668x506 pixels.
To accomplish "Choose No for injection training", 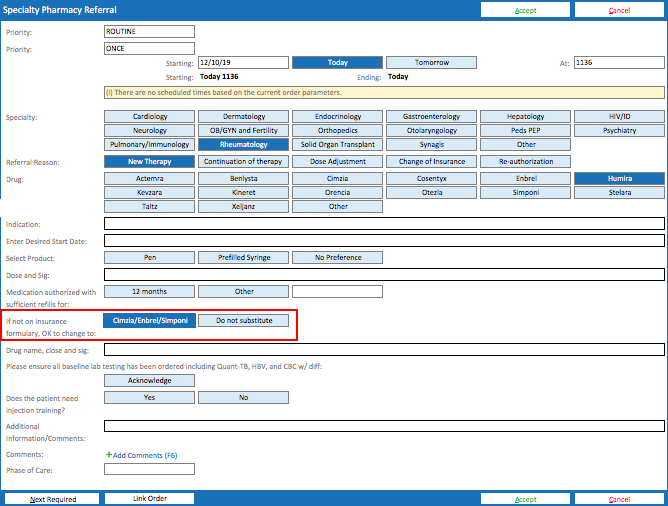I will [x=243, y=398].
